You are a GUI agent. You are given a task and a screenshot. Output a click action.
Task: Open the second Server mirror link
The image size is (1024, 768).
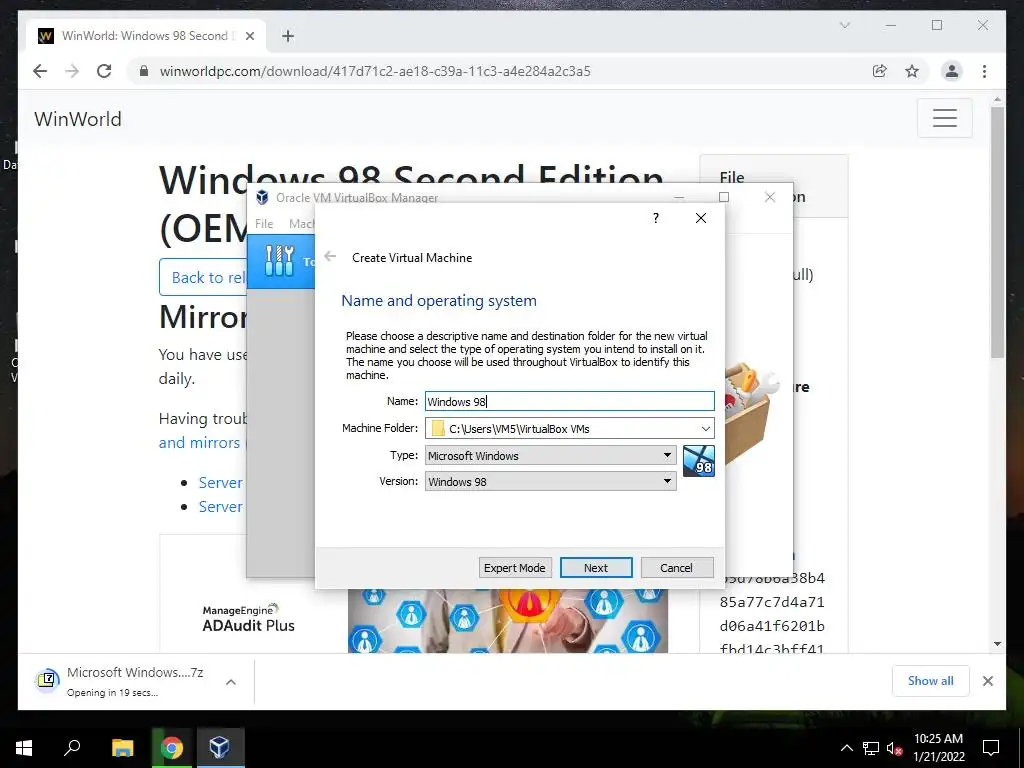click(220, 507)
